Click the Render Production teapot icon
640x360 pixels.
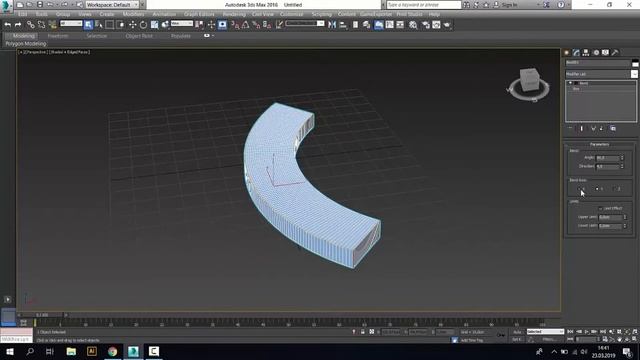click(x=447, y=25)
